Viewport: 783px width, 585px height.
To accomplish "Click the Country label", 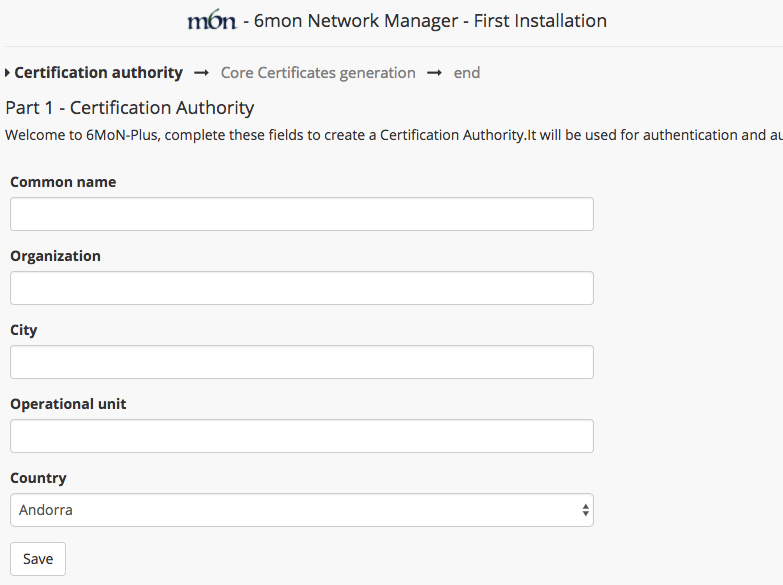I will coord(38,478).
